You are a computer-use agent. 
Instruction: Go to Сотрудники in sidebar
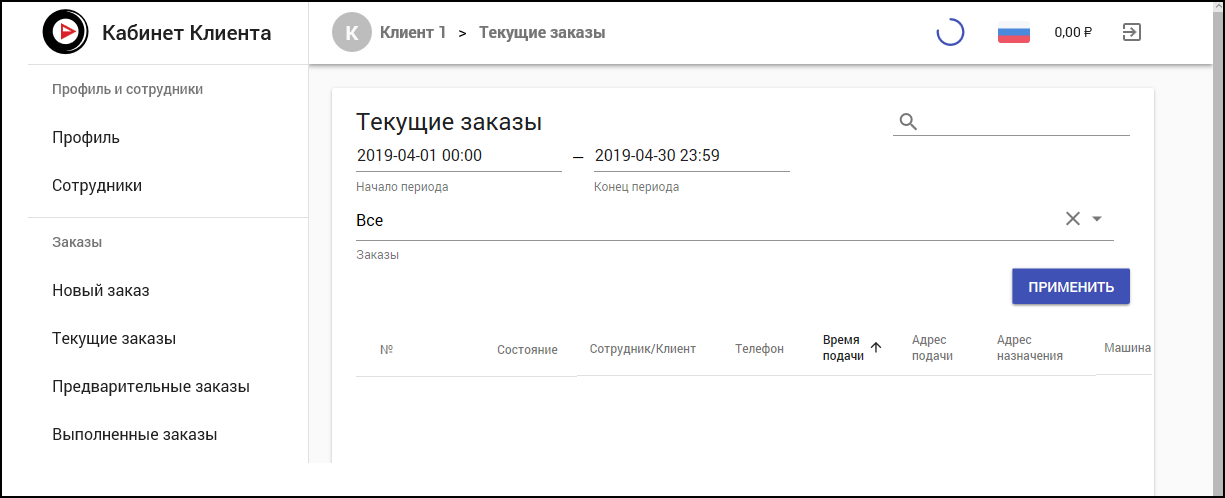click(97, 186)
